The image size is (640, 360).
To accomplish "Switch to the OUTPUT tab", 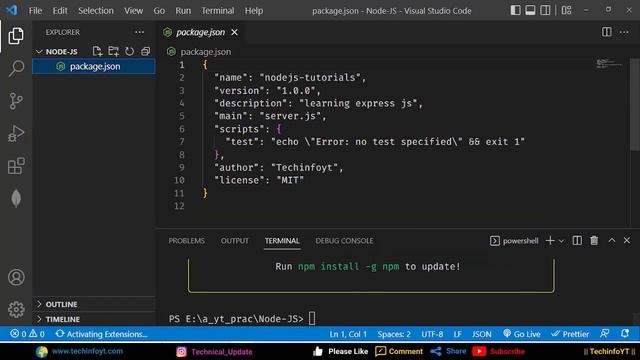I will (x=235, y=241).
